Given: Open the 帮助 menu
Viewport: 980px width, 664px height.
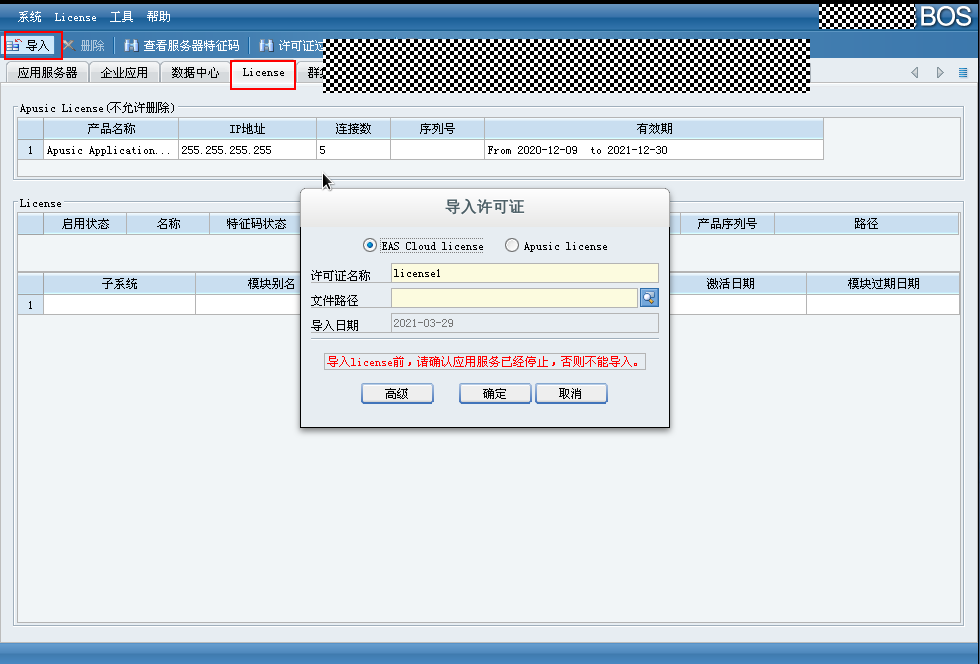Looking at the screenshot, I should pos(159,17).
